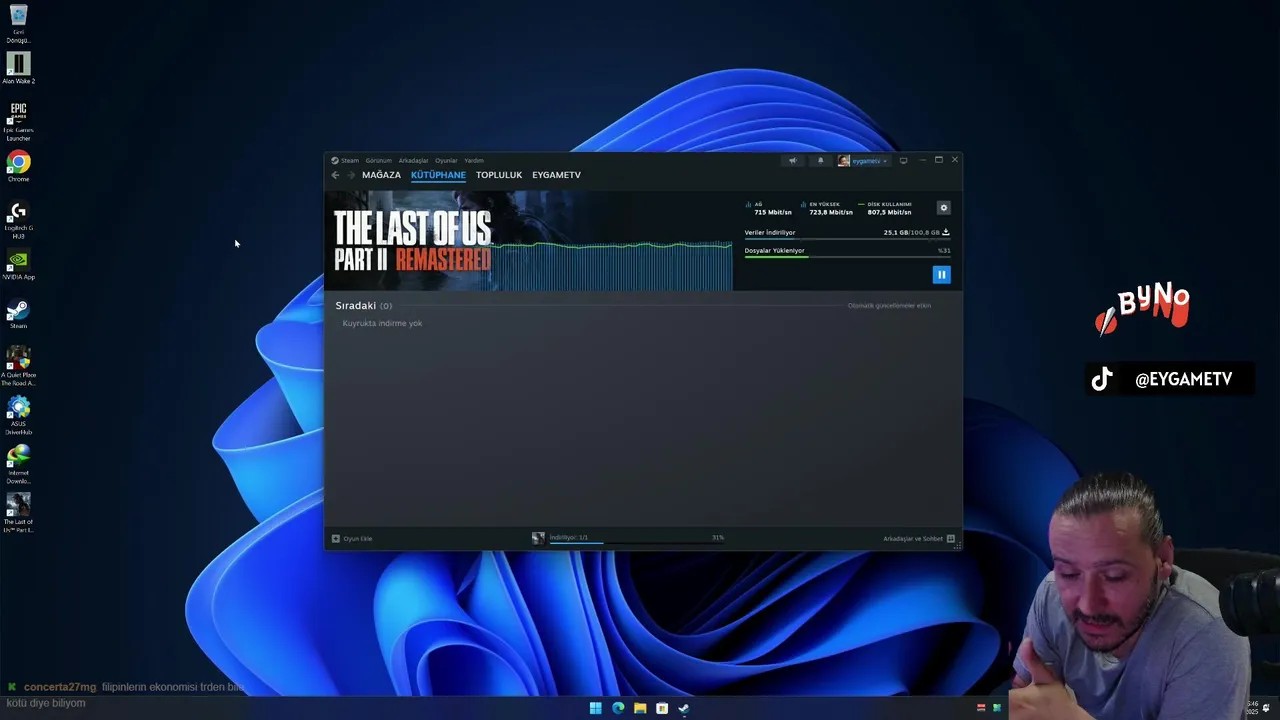Click the game thumbnail in bottom download status
Image resolution: width=1280 pixels, height=720 pixels.
point(538,539)
